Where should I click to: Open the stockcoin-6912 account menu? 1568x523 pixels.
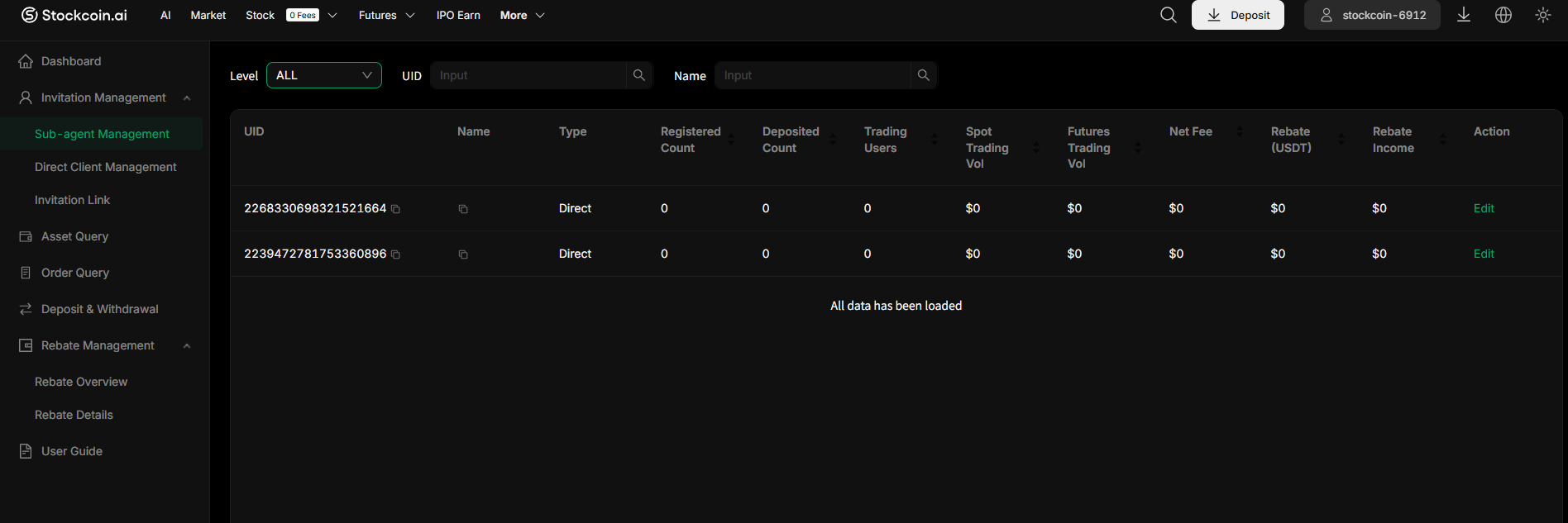1372,15
